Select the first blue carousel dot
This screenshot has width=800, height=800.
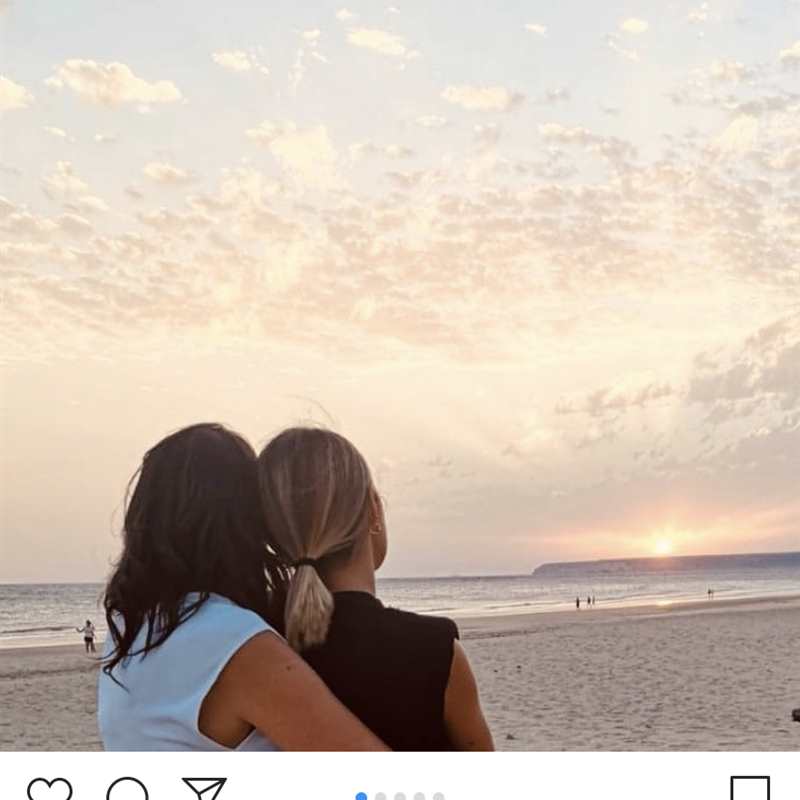(361, 796)
